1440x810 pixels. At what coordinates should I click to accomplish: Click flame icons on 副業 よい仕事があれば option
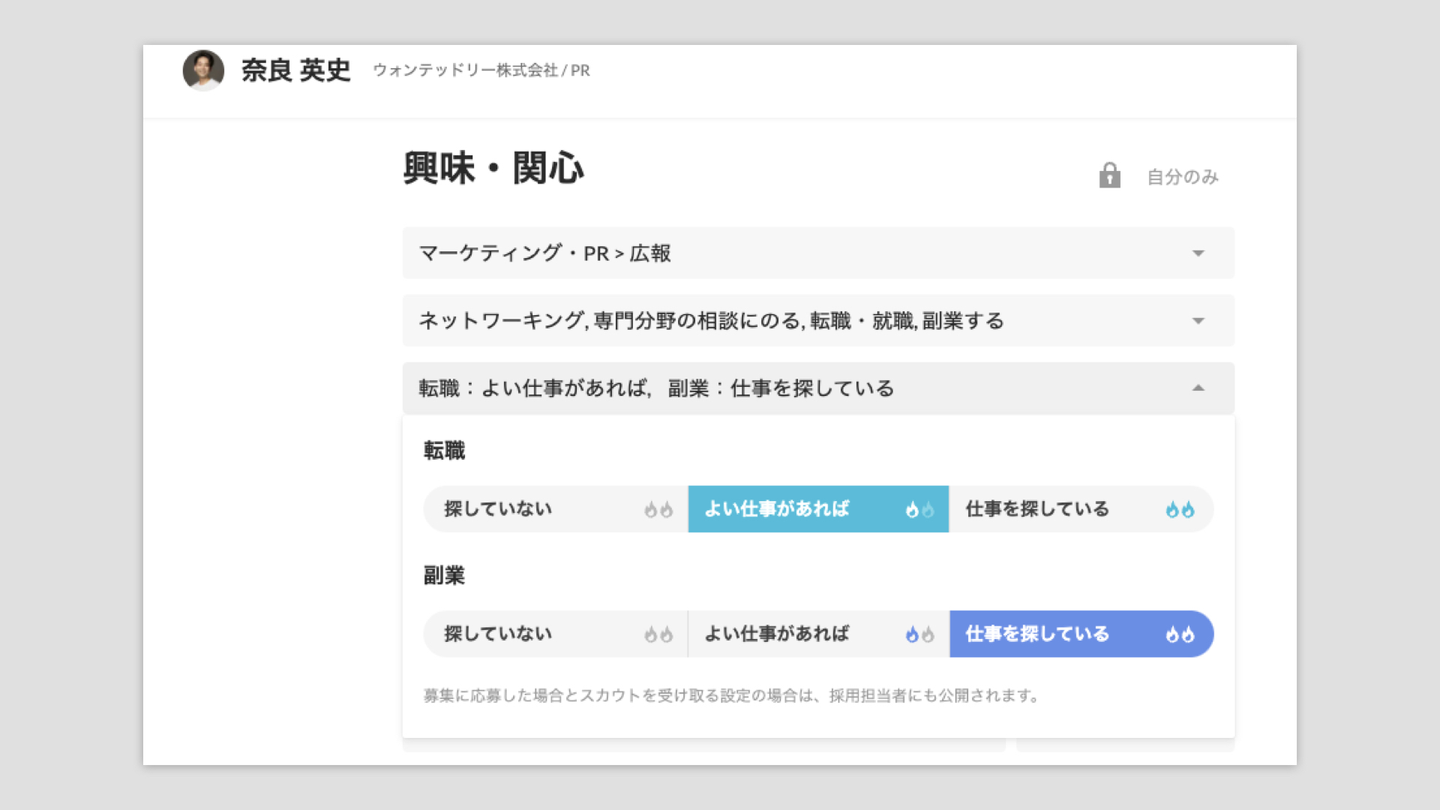919,635
